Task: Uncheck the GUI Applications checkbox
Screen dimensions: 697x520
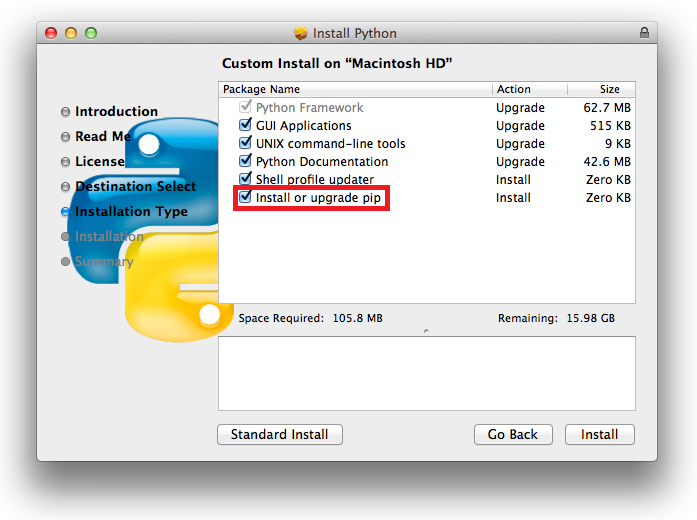Action: (245, 124)
